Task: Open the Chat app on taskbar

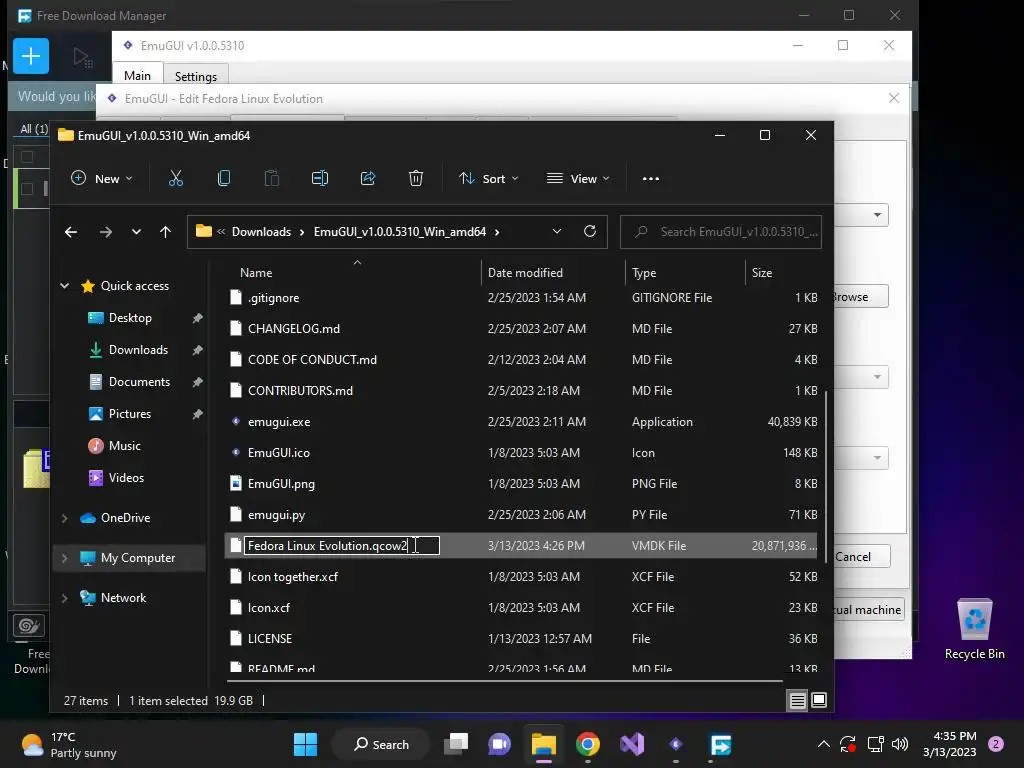Action: [x=500, y=744]
